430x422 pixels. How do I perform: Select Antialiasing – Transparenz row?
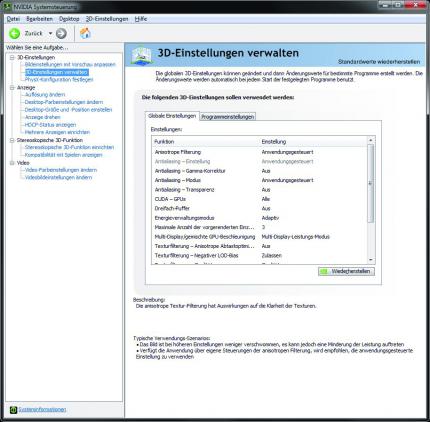(x=259, y=190)
